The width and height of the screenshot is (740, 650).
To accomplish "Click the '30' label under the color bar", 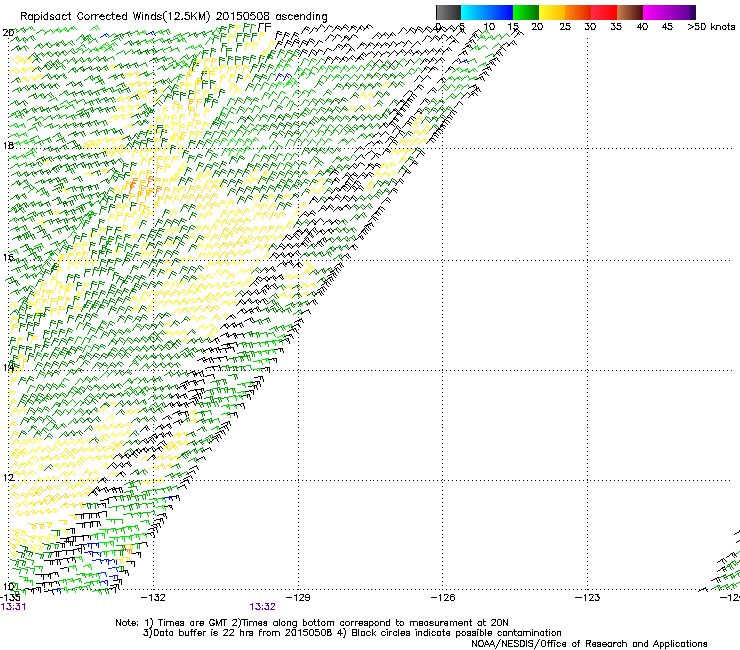I will tap(590, 27).
